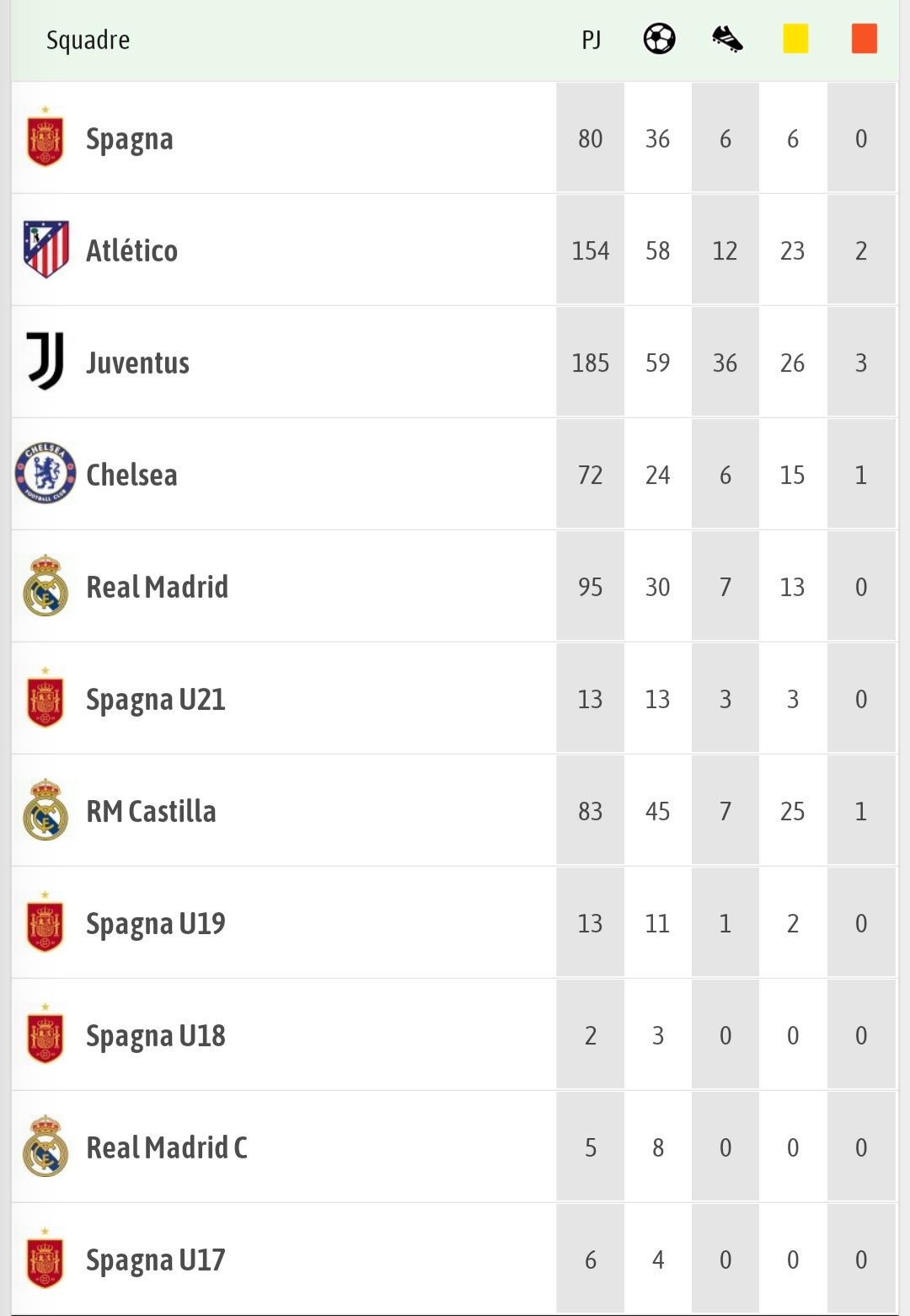Click the Juventus club logo
Image resolution: width=910 pixels, height=1316 pixels.
(x=45, y=362)
